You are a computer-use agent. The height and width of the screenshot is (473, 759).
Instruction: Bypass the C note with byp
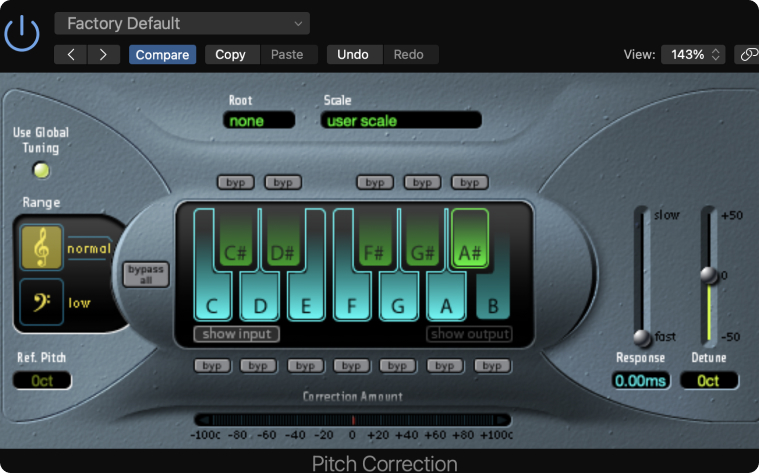coord(212,366)
